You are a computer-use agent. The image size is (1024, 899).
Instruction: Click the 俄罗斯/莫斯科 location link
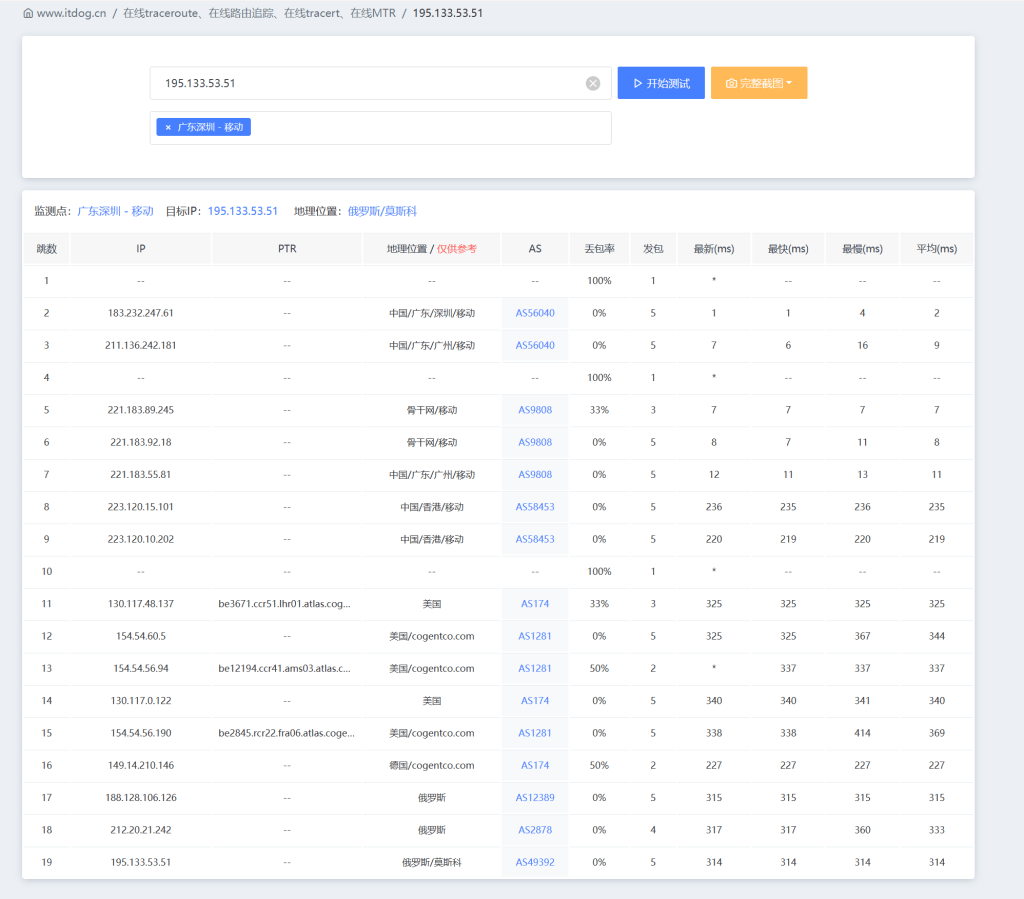tap(382, 211)
